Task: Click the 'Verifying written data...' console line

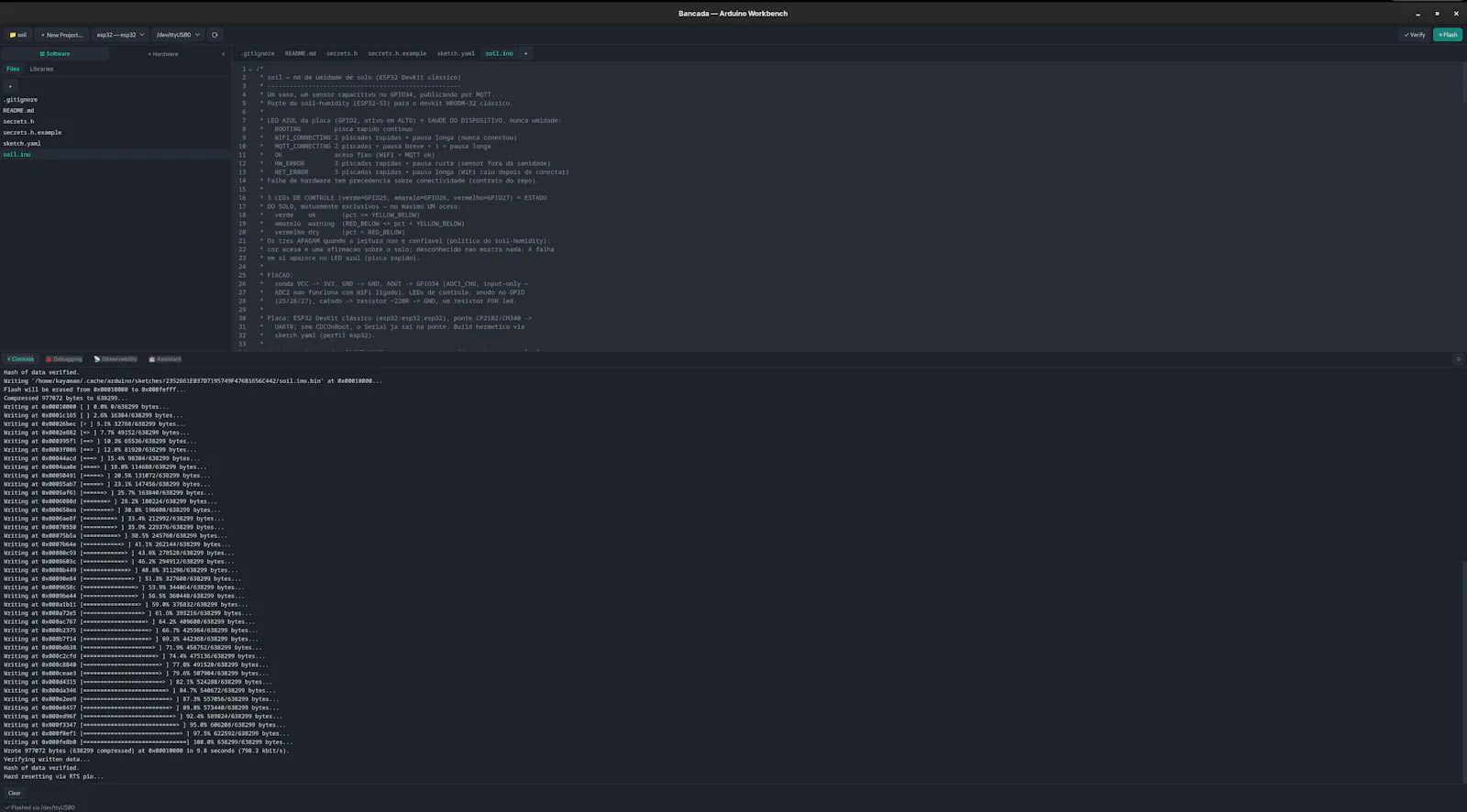Action: pyautogui.click(x=47, y=760)
